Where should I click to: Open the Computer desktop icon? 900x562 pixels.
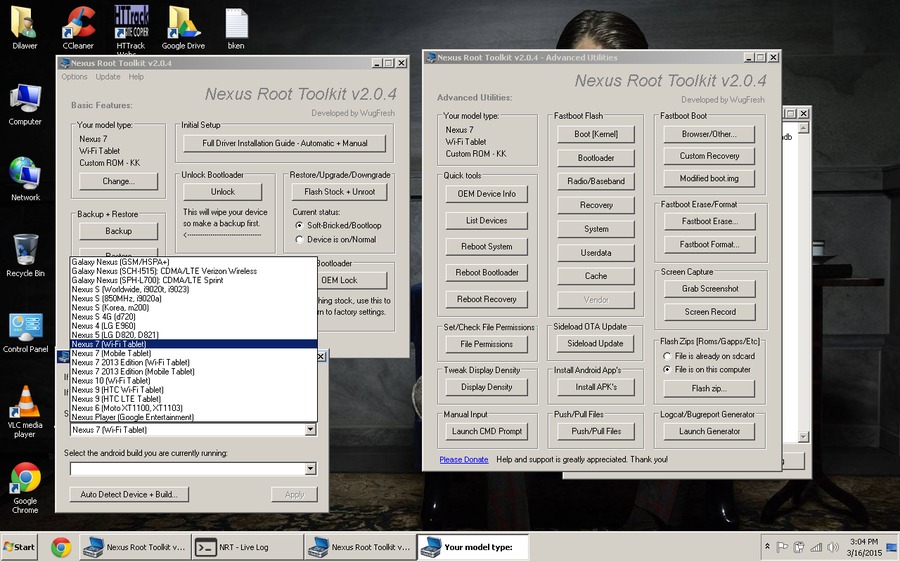click(x=25, y=105)
